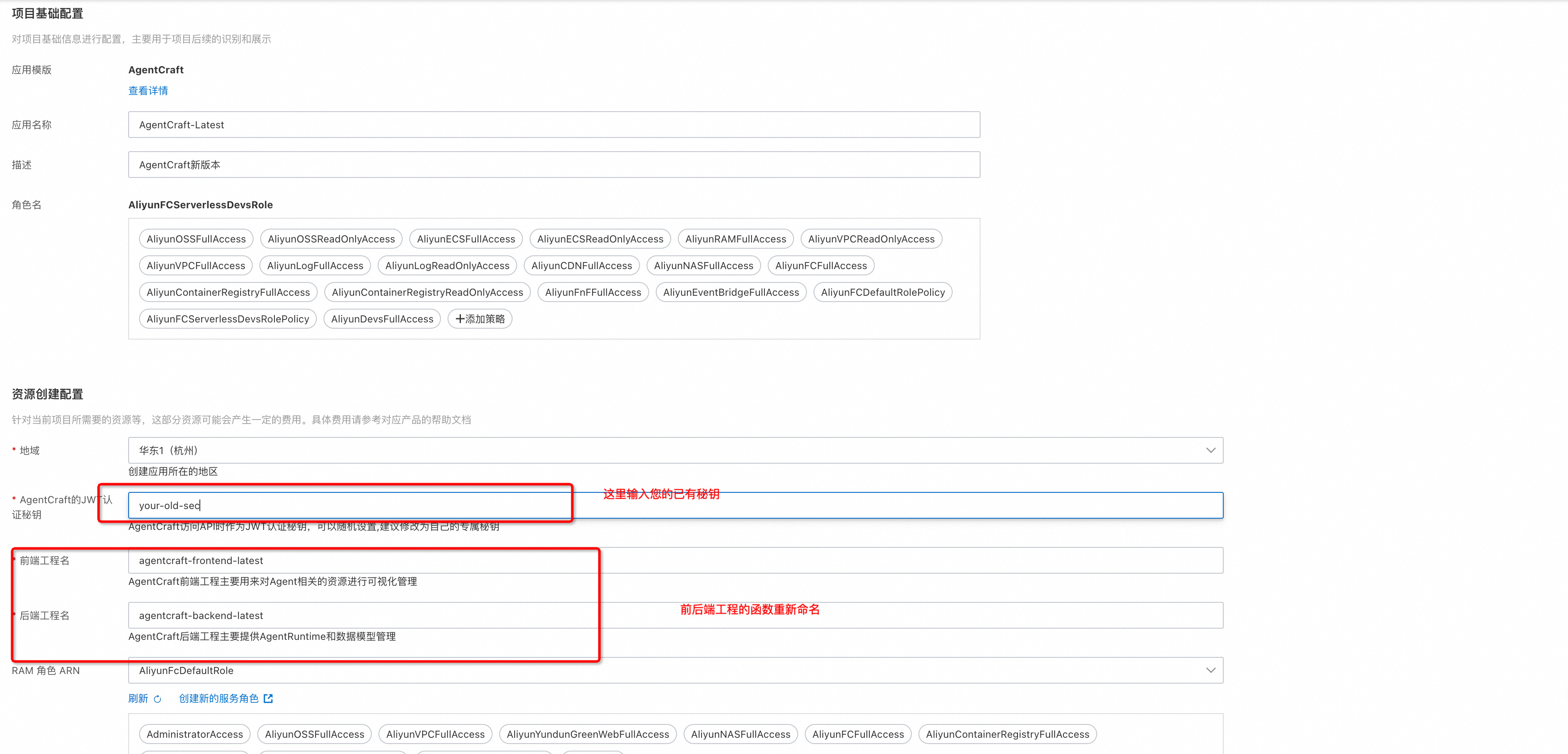Click the AliyunVPCReadOnlyAccess policy tag

(x=871, y=240)
